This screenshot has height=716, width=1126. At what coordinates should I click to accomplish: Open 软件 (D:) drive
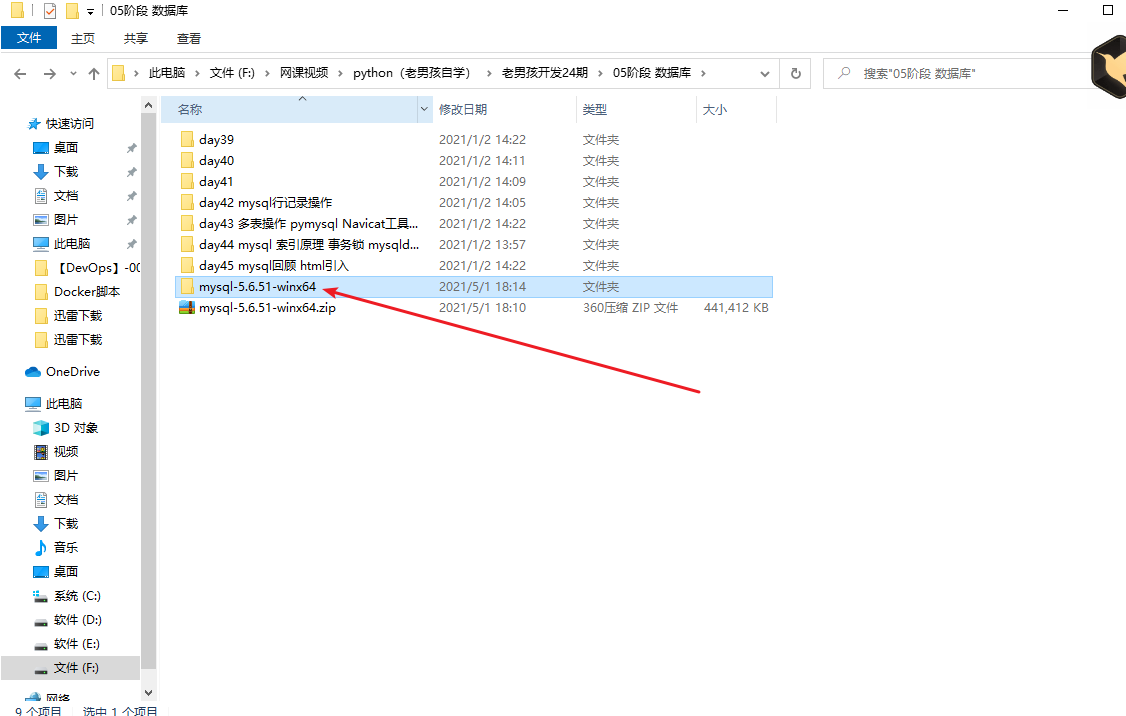pyautogui.click(x=78, y=619)
